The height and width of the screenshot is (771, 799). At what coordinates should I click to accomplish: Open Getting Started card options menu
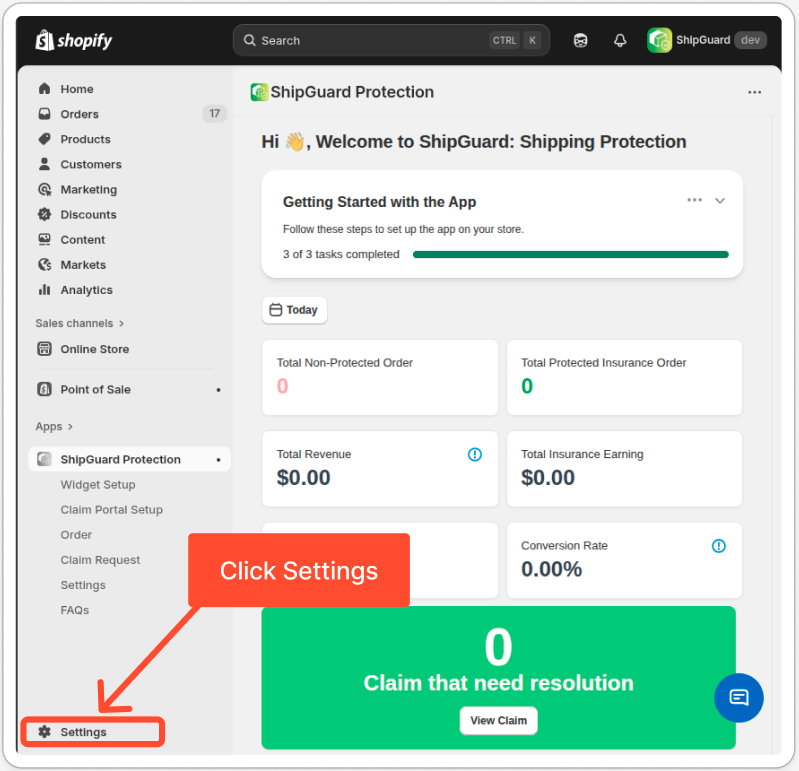(694, 200)
